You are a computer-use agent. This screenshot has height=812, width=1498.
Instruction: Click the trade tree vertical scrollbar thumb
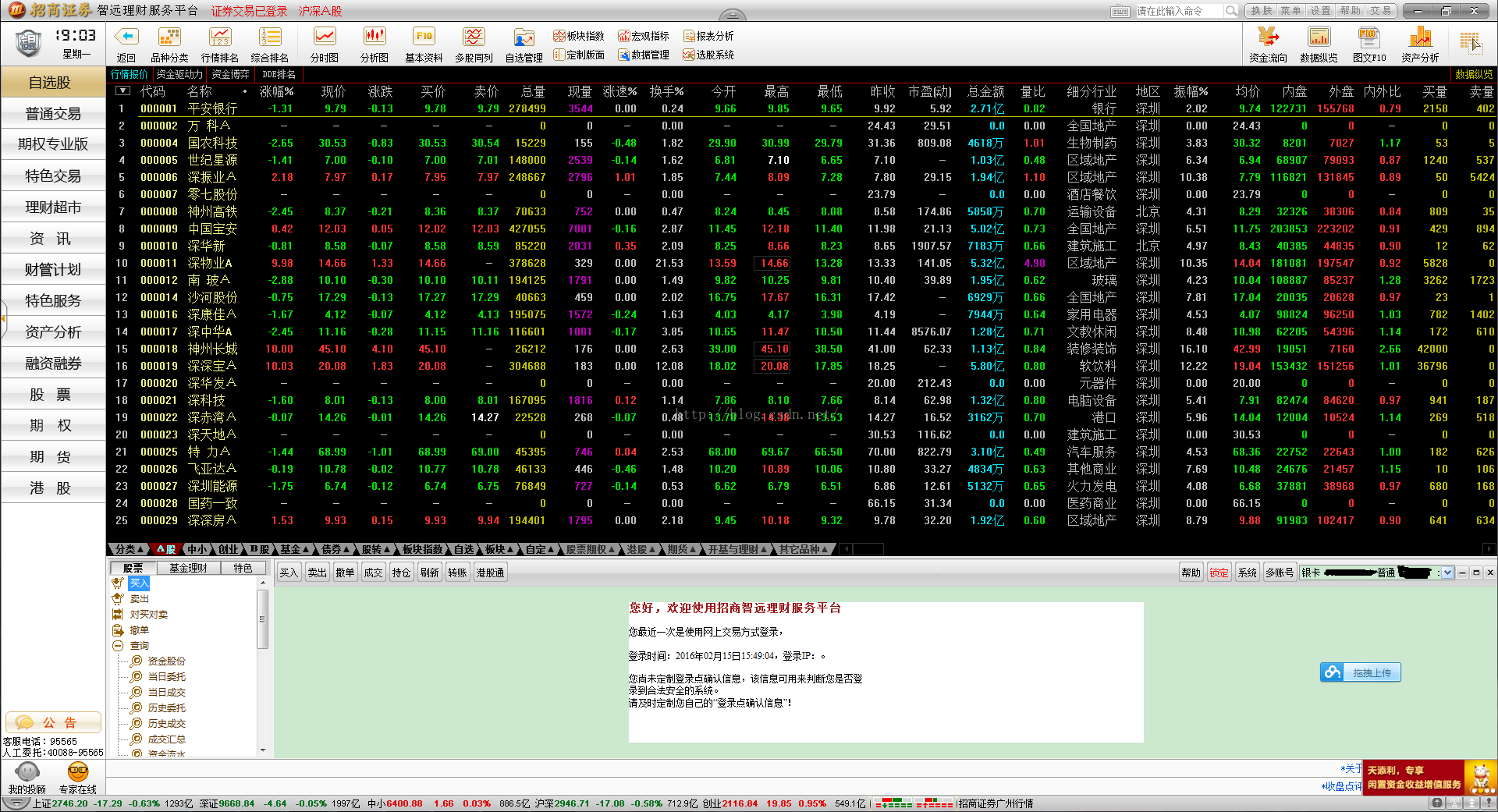pos(263,619)
